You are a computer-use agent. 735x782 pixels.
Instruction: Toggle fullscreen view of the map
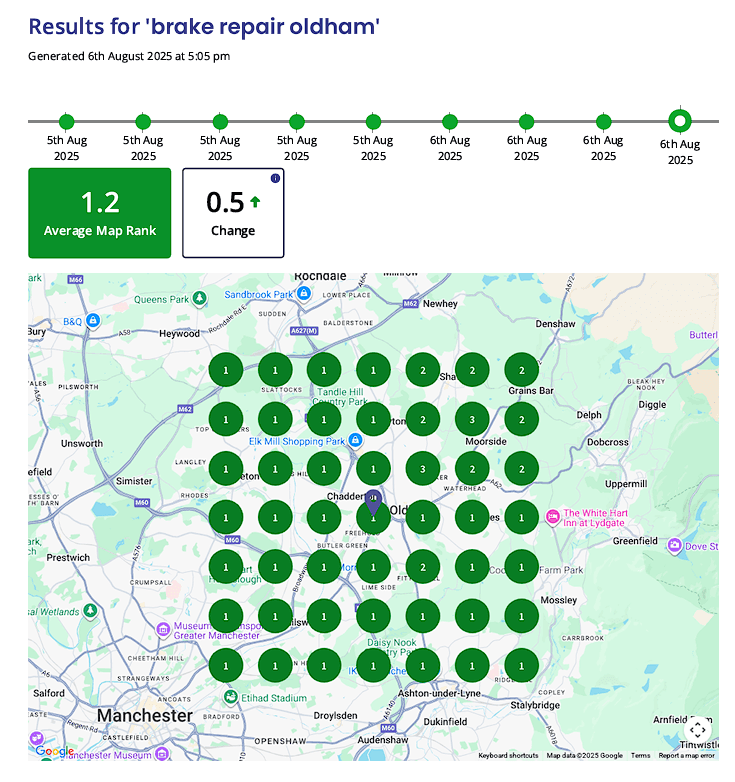[x=697, y=729]
